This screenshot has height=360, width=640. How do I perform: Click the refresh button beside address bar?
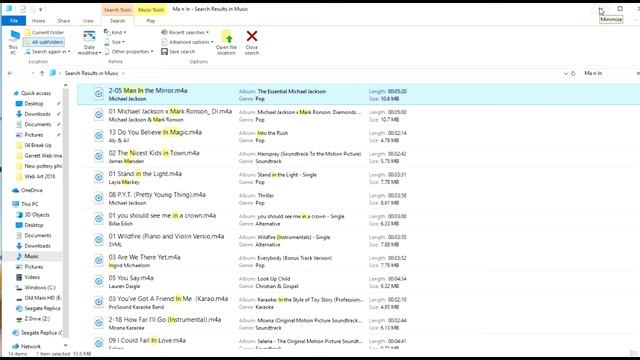[x=573, y=73]
